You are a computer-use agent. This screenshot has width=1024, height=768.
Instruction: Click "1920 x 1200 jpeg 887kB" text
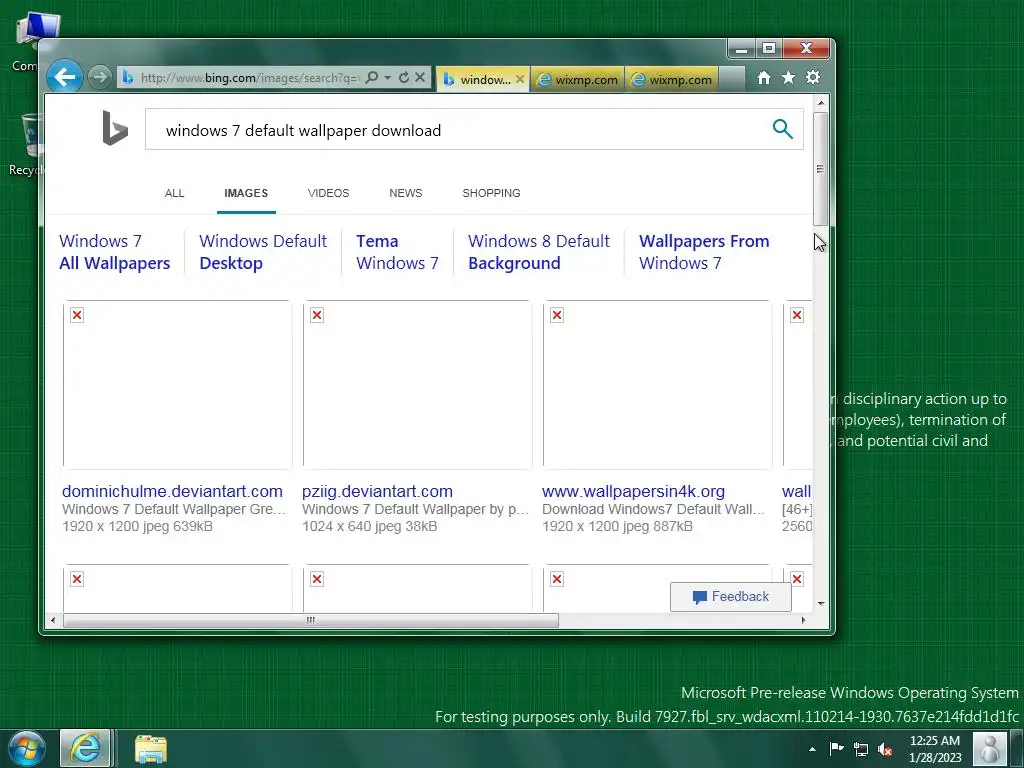(617, 526)
